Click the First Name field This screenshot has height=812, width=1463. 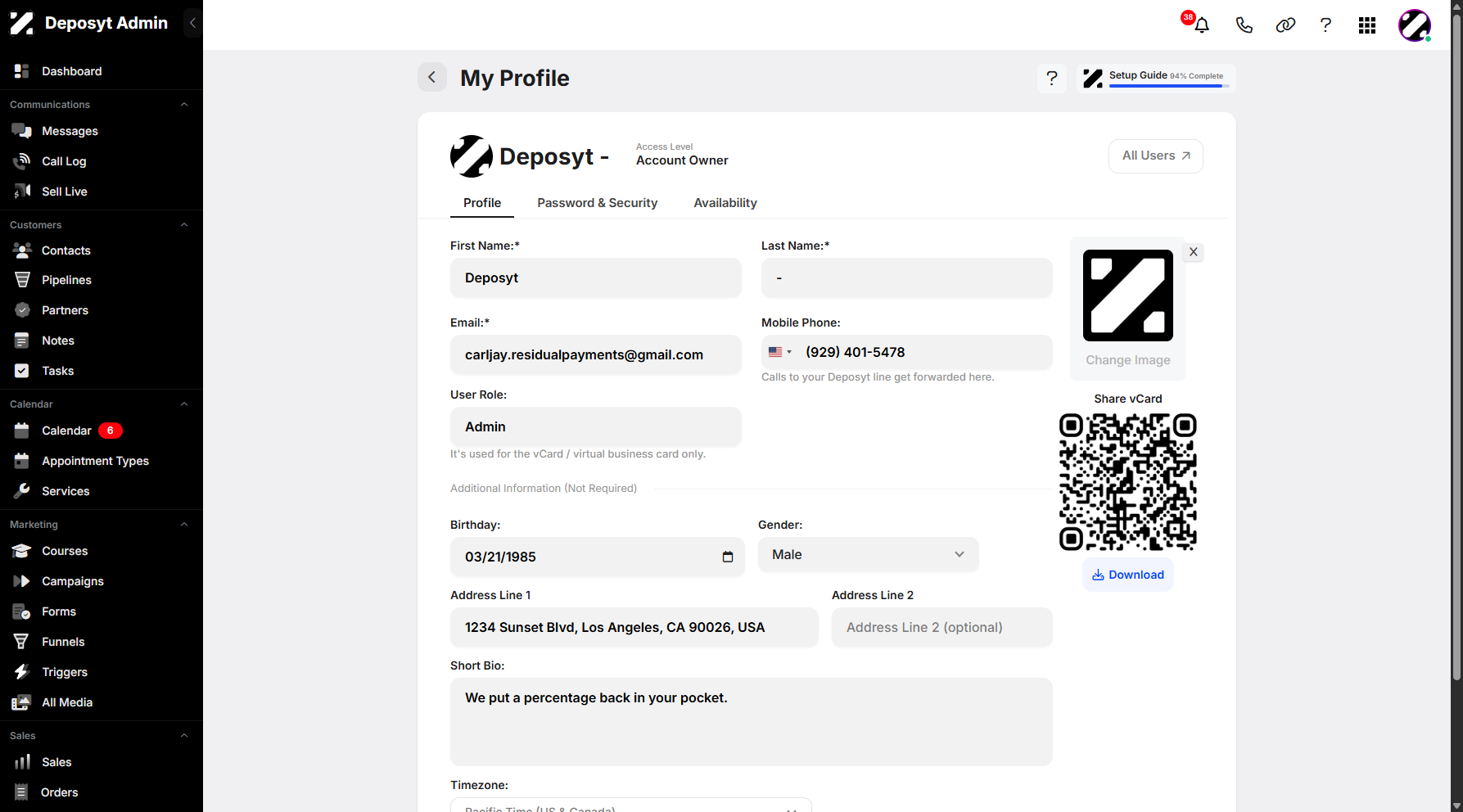(596, 278)
